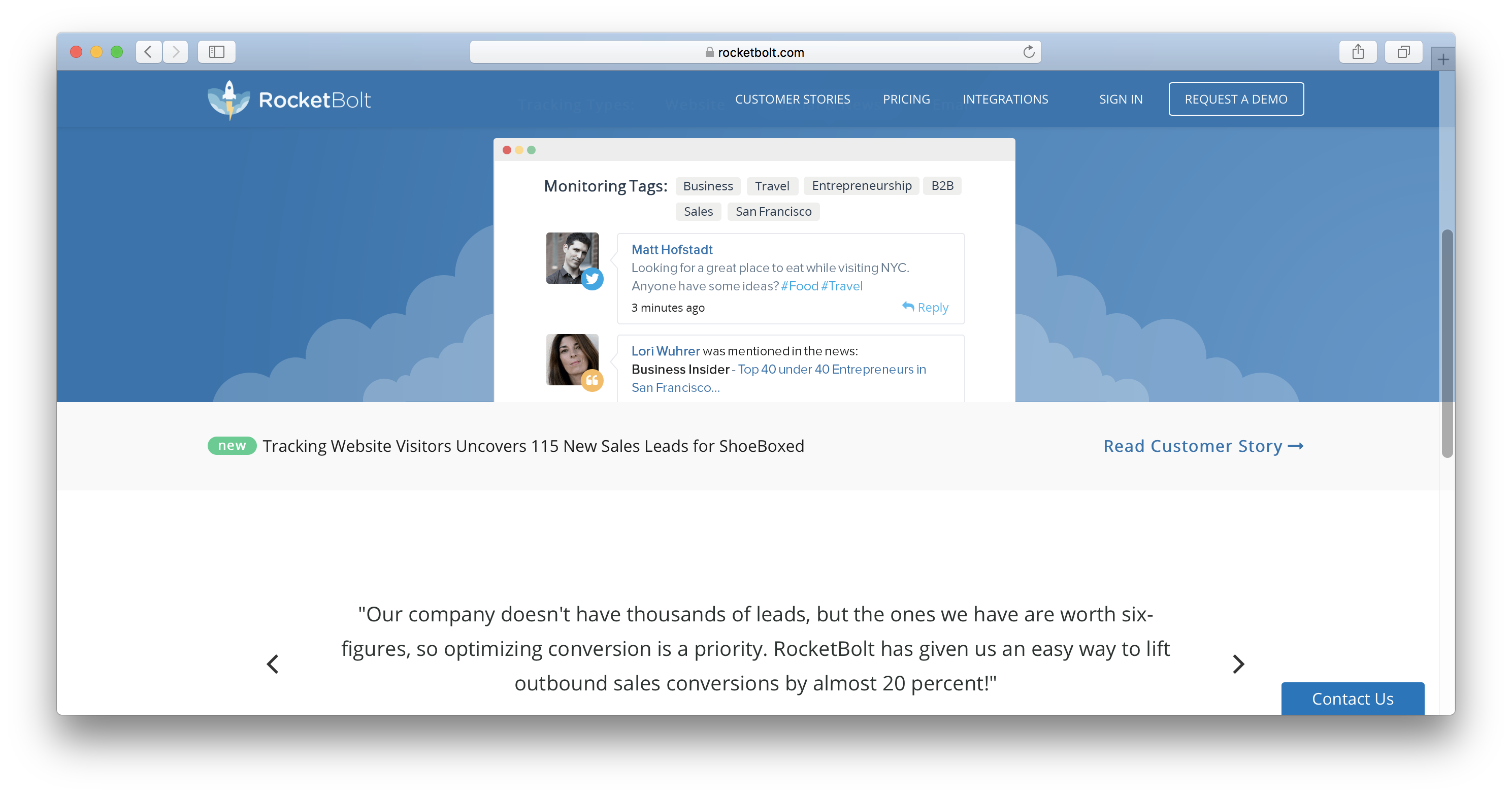The image size is (1512, 796).
Task: Go to next testimonial with right chevron
Action: click(1238, 664)
